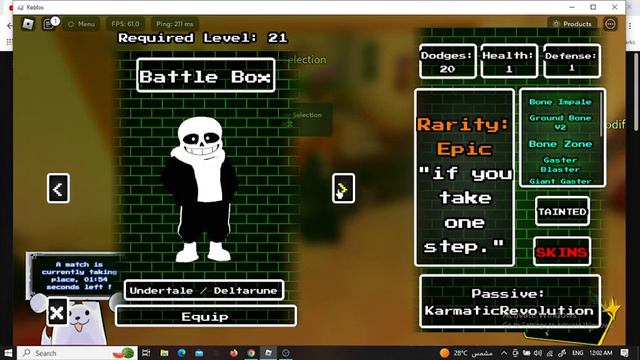The image size is (640, 360).
Task: Switch to the Roblox taskbar icon
Action: [268, 353]
